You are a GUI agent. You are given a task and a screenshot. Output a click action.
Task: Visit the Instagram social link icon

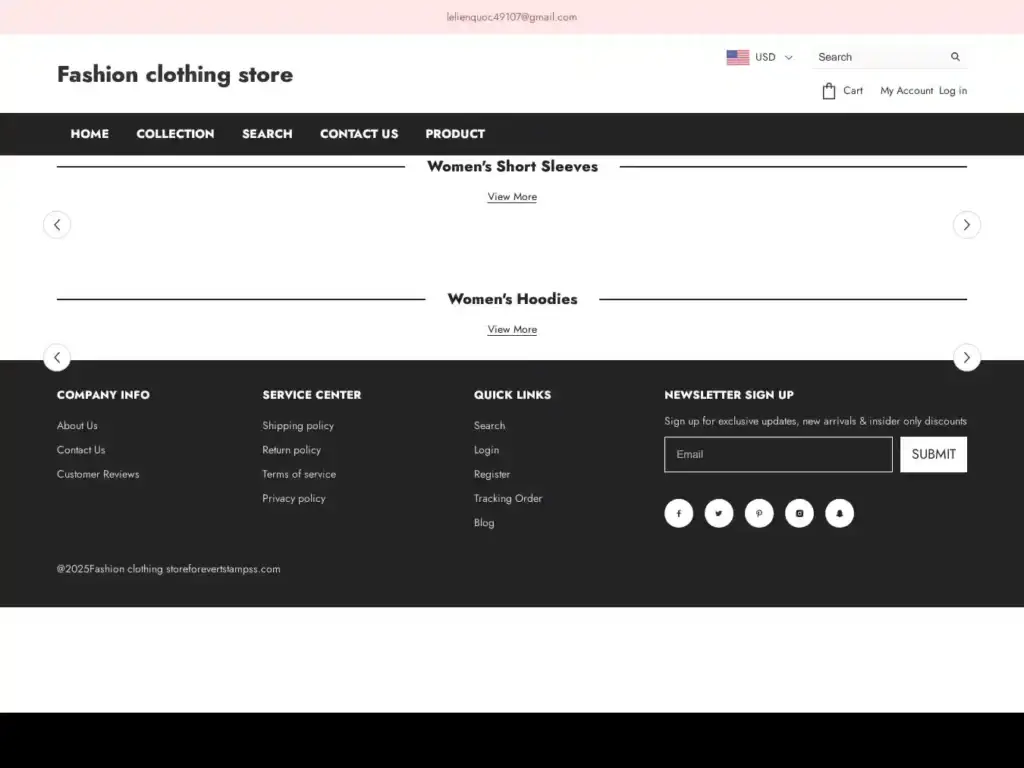pos(799,513)
